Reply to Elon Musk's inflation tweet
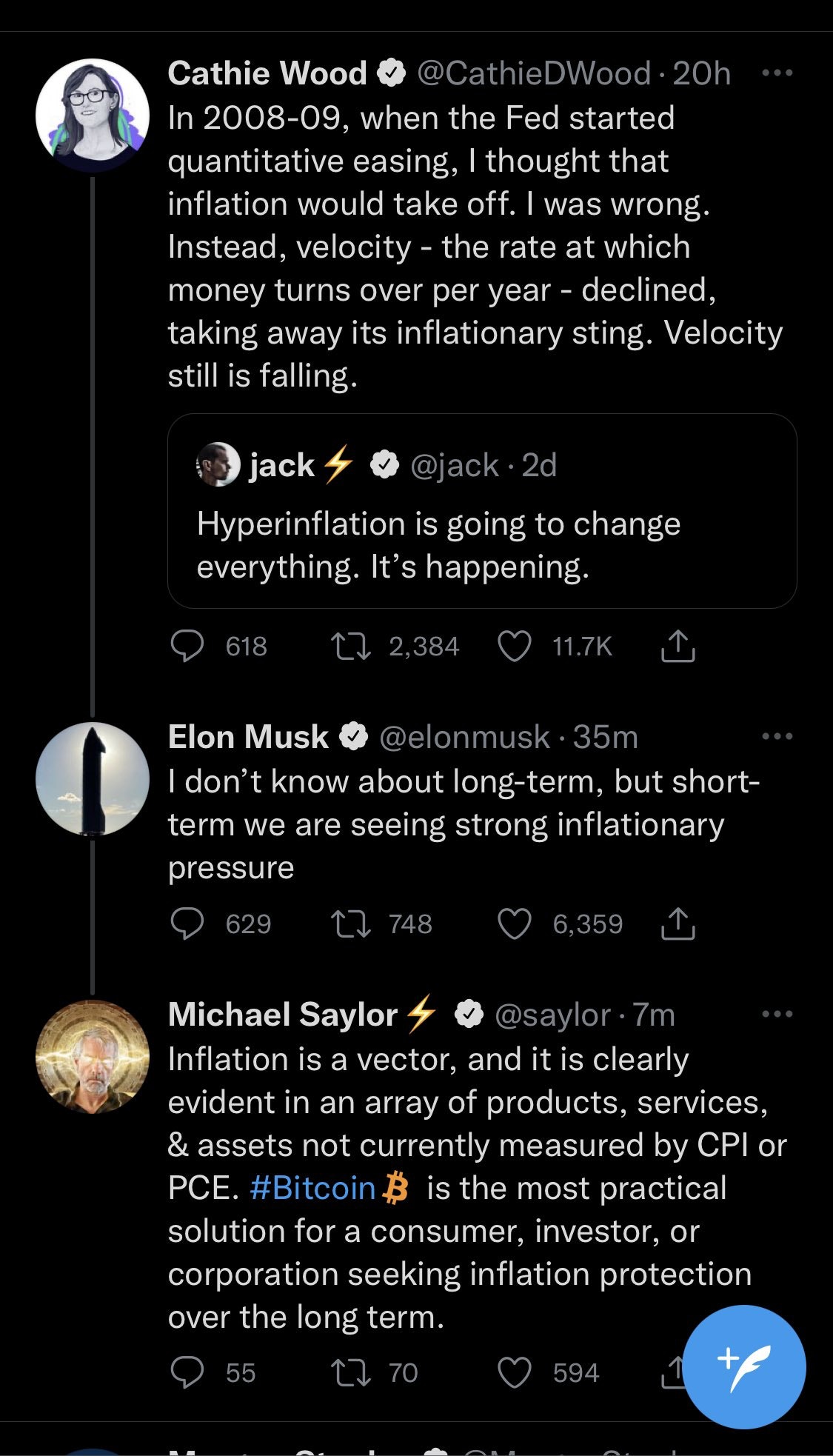The height and width of the screenshot is (1456, 833). coord(187,924)
